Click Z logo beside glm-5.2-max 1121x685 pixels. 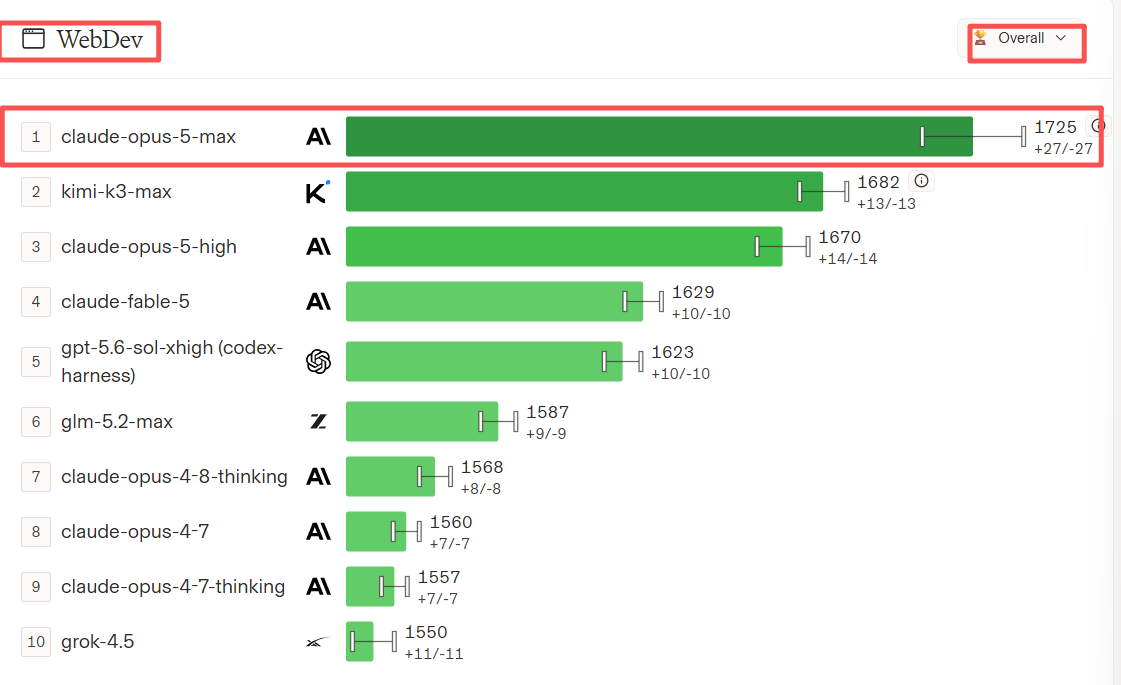[318, 421]
